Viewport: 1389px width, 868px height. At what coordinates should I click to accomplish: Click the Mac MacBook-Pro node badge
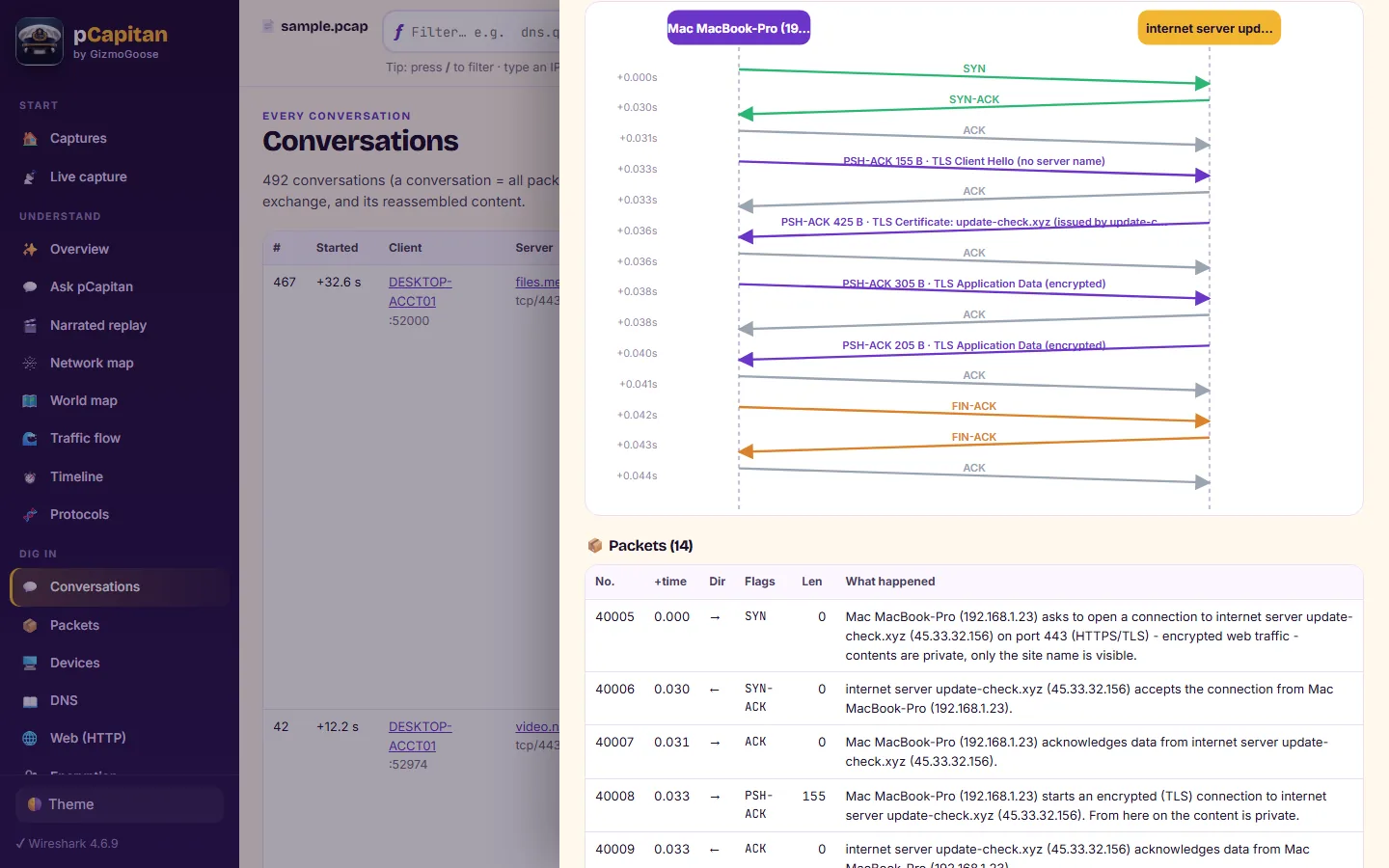pyautogui.click(x=739, y=28)
